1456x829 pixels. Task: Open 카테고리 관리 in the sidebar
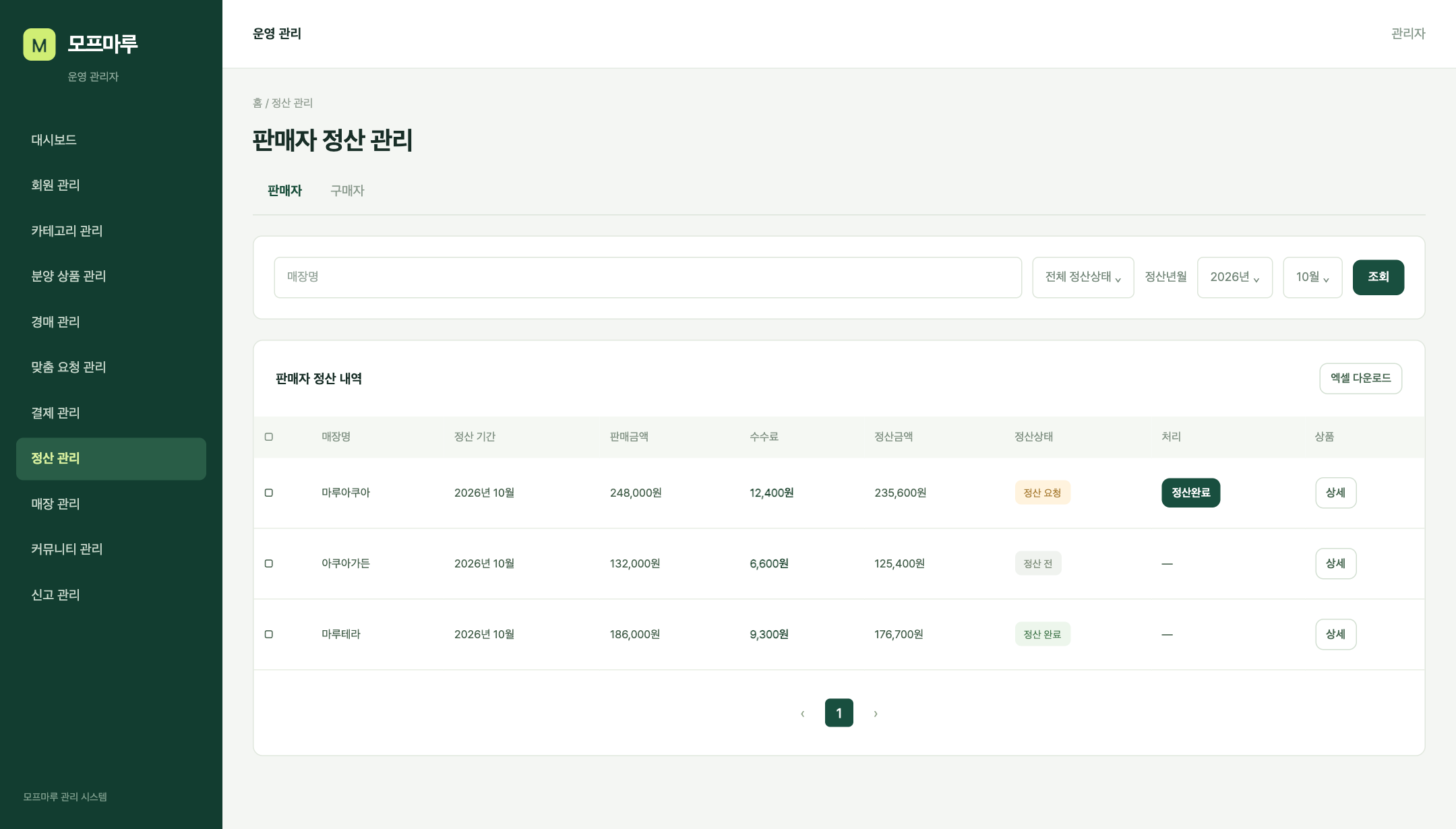[x=111, y=231]
